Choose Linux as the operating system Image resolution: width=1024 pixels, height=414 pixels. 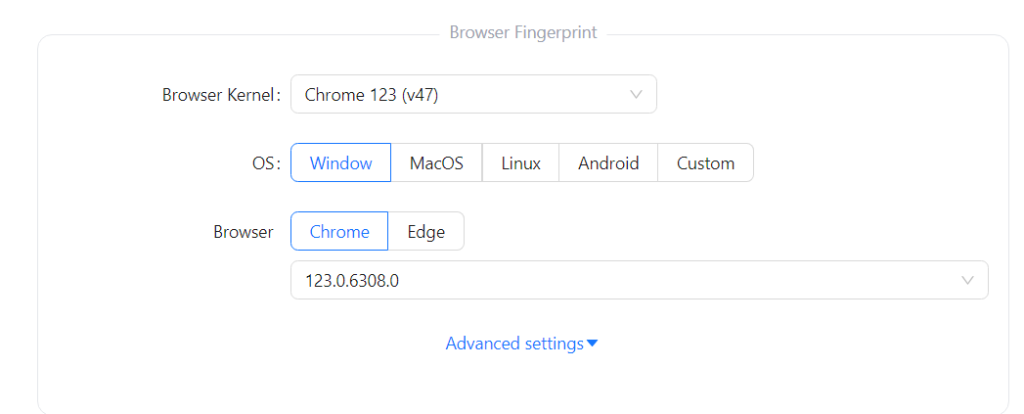tap(520, 163)
